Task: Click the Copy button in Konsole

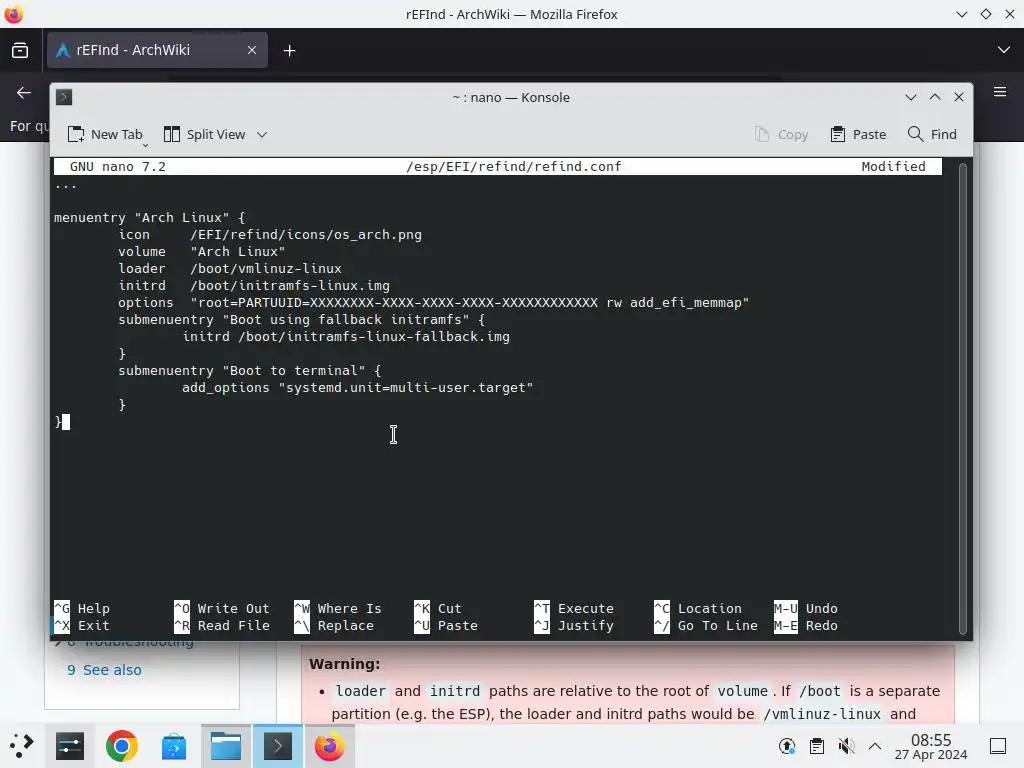Action: click(781, 135)
